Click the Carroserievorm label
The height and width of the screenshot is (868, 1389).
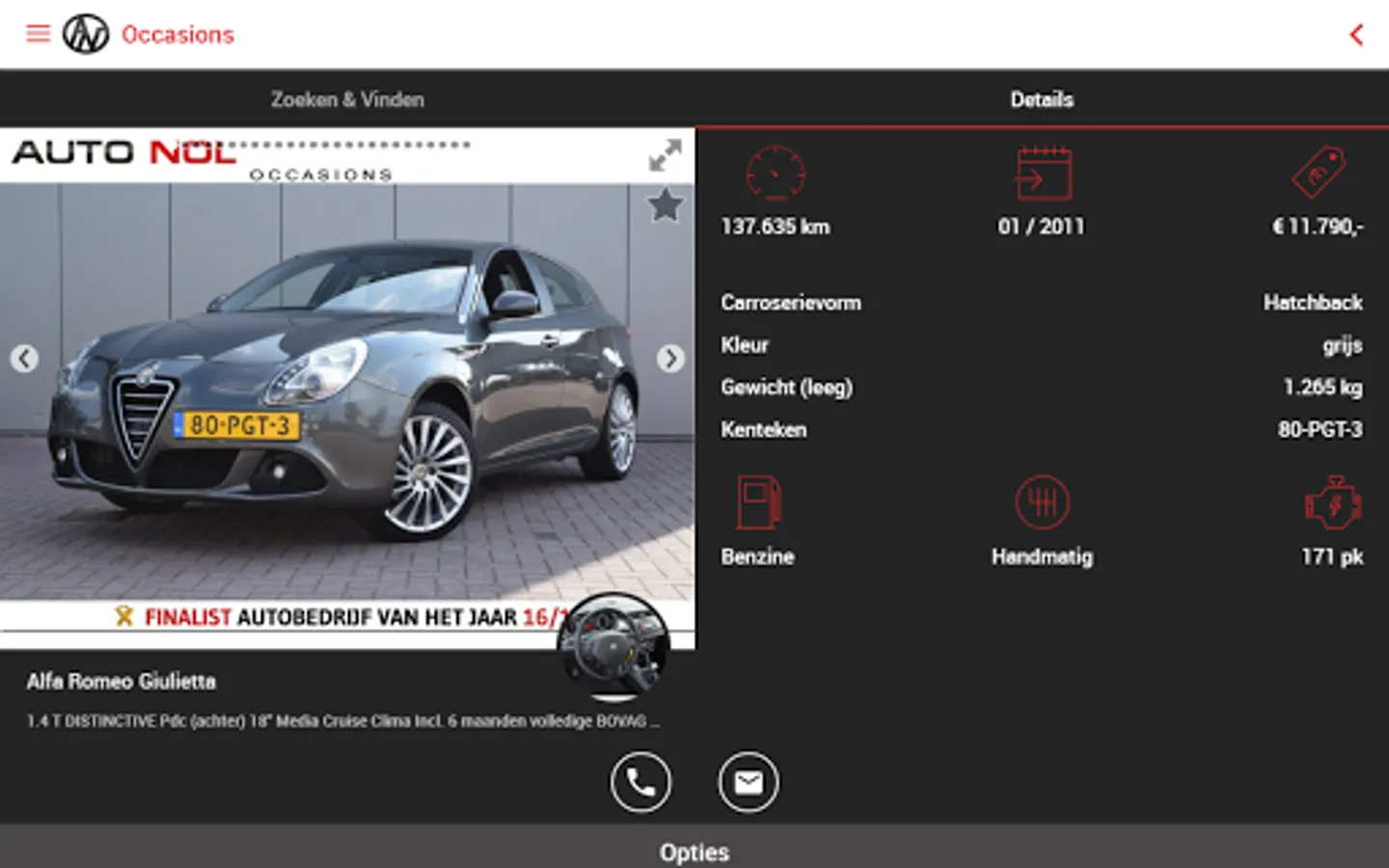click(x=791, y=303)
